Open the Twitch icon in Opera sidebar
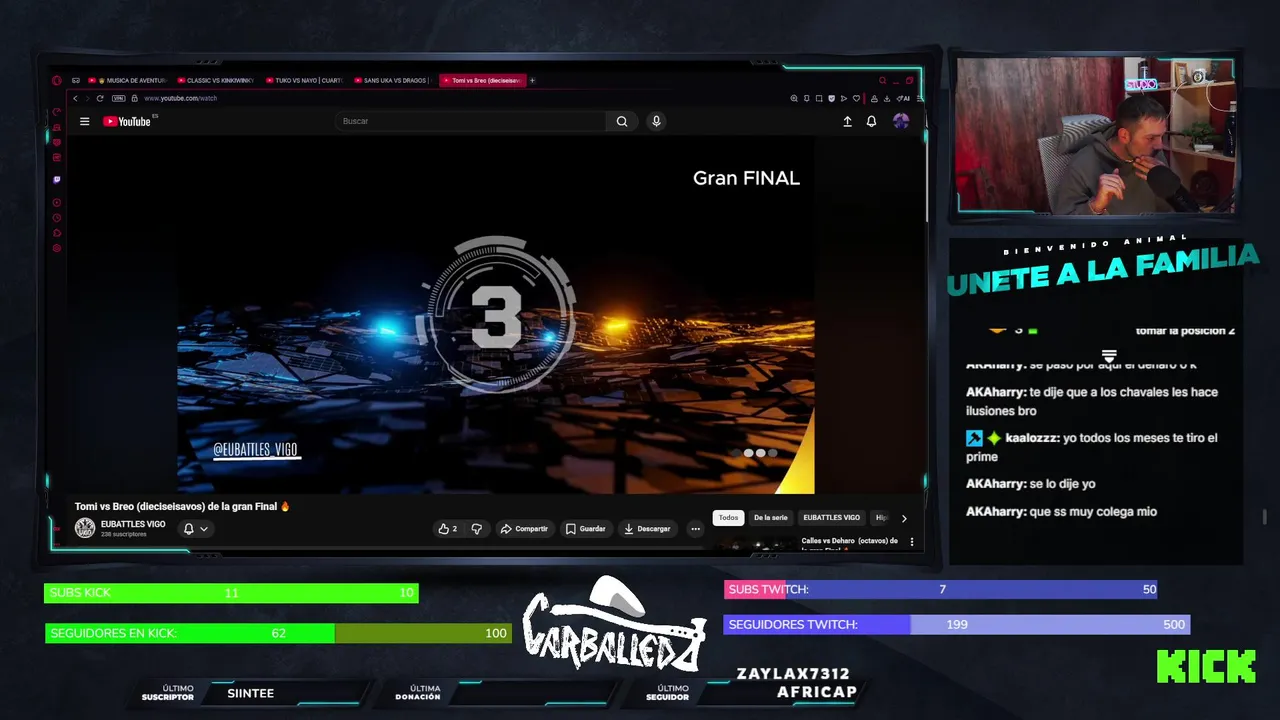Image resolution: width=1280 pixels, height=720 pixels. point(57,180)
